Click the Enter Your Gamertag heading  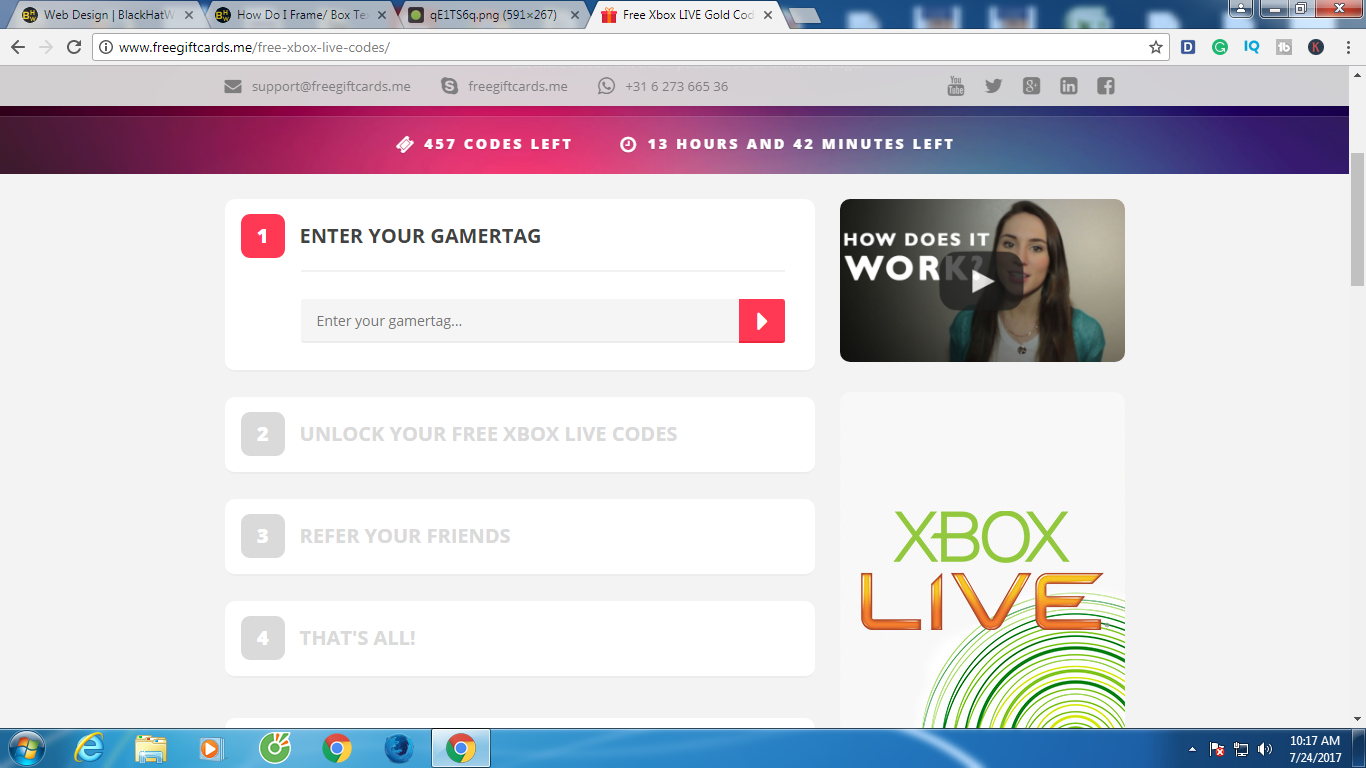coord(420,236)
